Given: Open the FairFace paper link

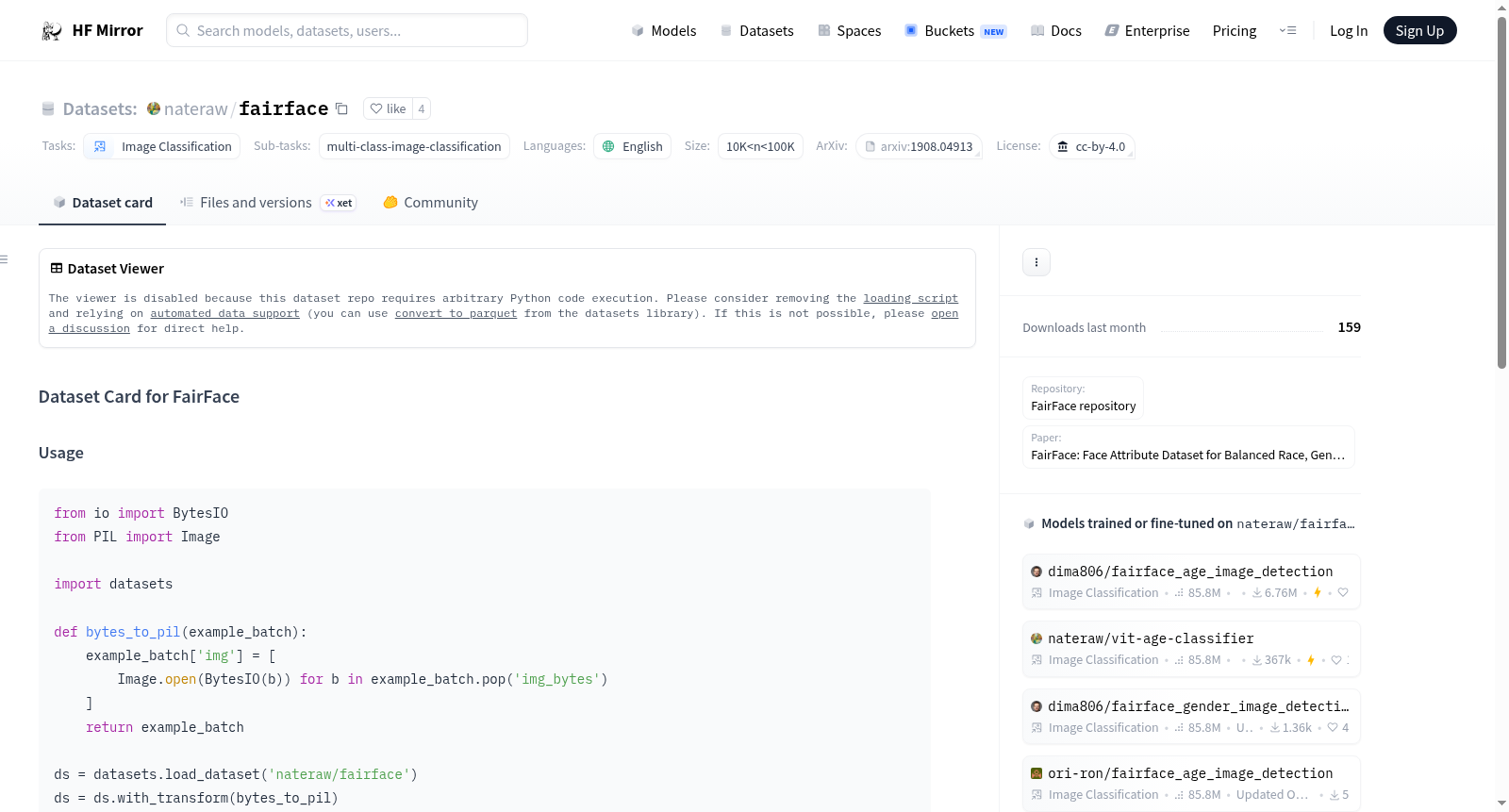Looking at the screenshot, I should [x=1188, y=447].
